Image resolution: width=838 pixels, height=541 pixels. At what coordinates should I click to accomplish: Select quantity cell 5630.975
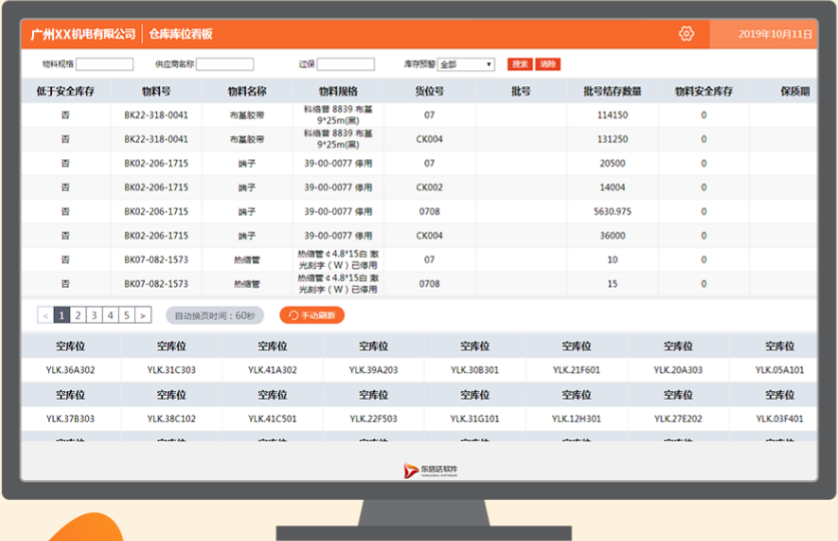612,211
